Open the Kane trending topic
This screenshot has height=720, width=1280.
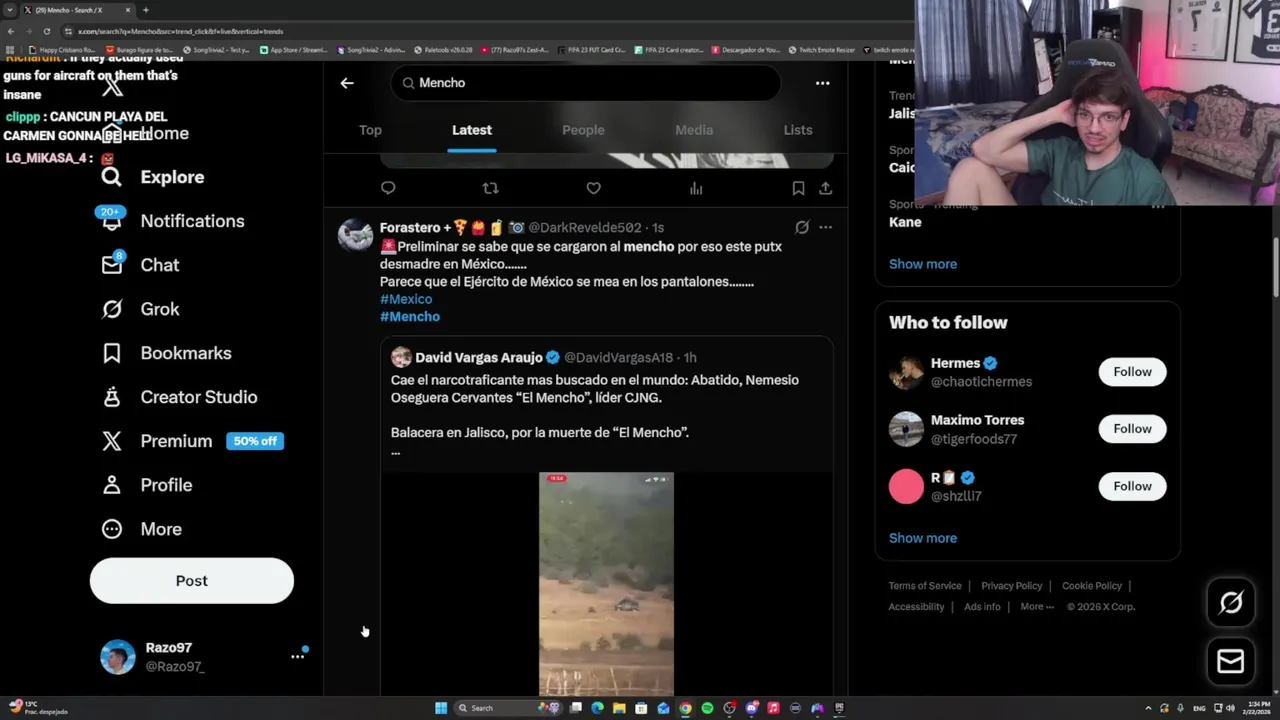pyautogui.click(x=905, y=222)
